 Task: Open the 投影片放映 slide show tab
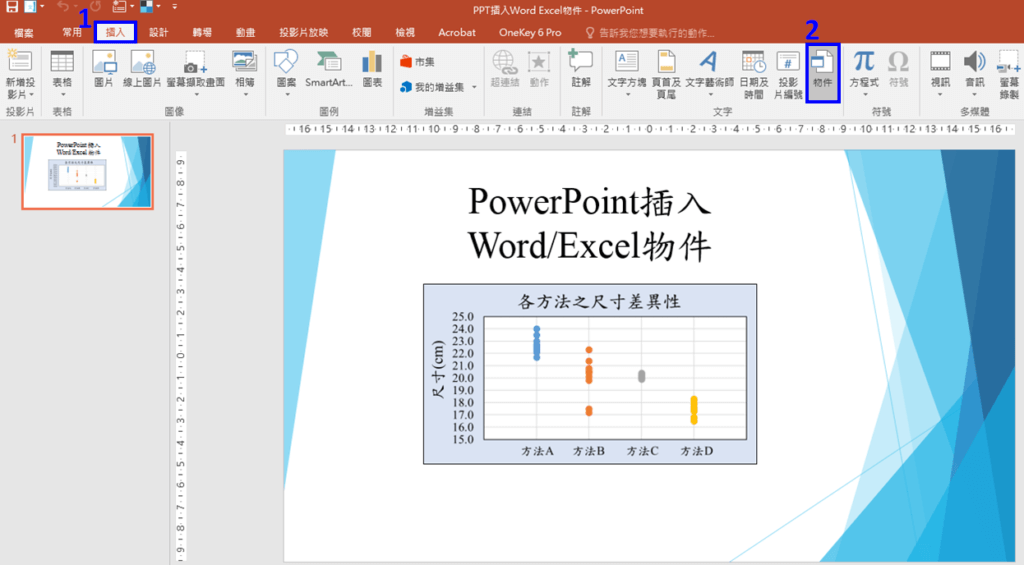(303, 32)
